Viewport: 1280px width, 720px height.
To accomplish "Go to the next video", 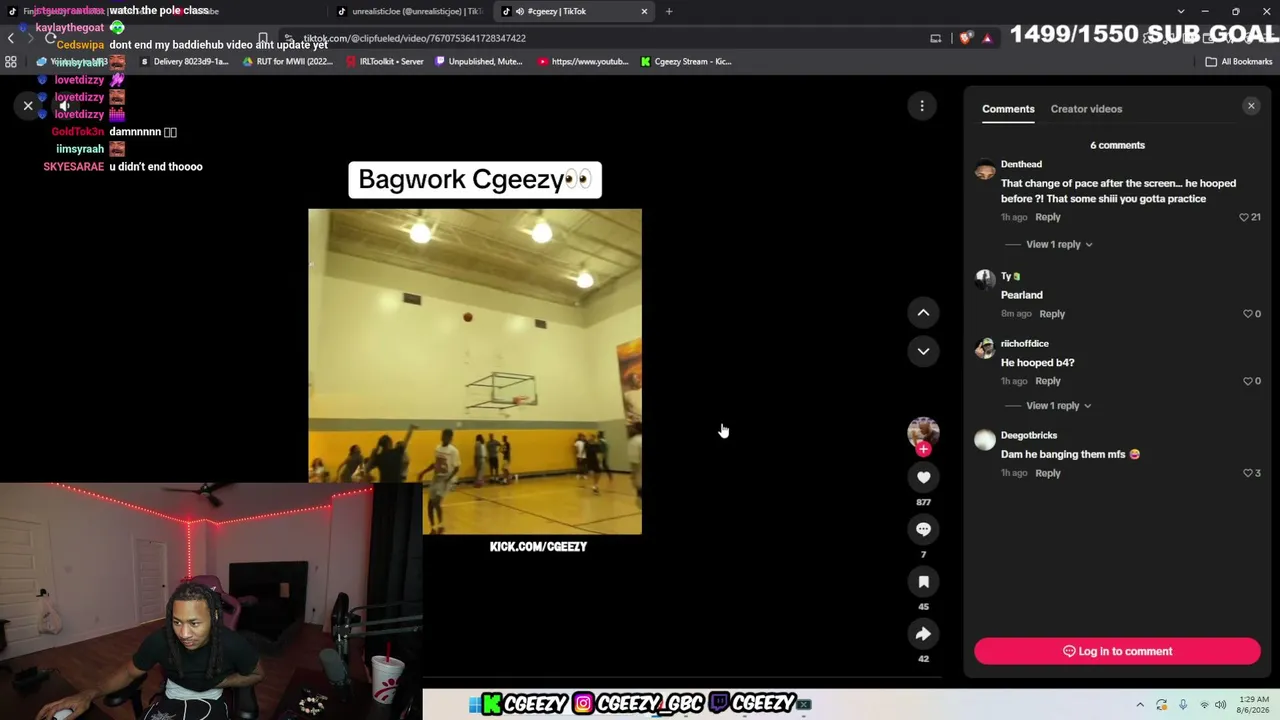I will point(923,351).
